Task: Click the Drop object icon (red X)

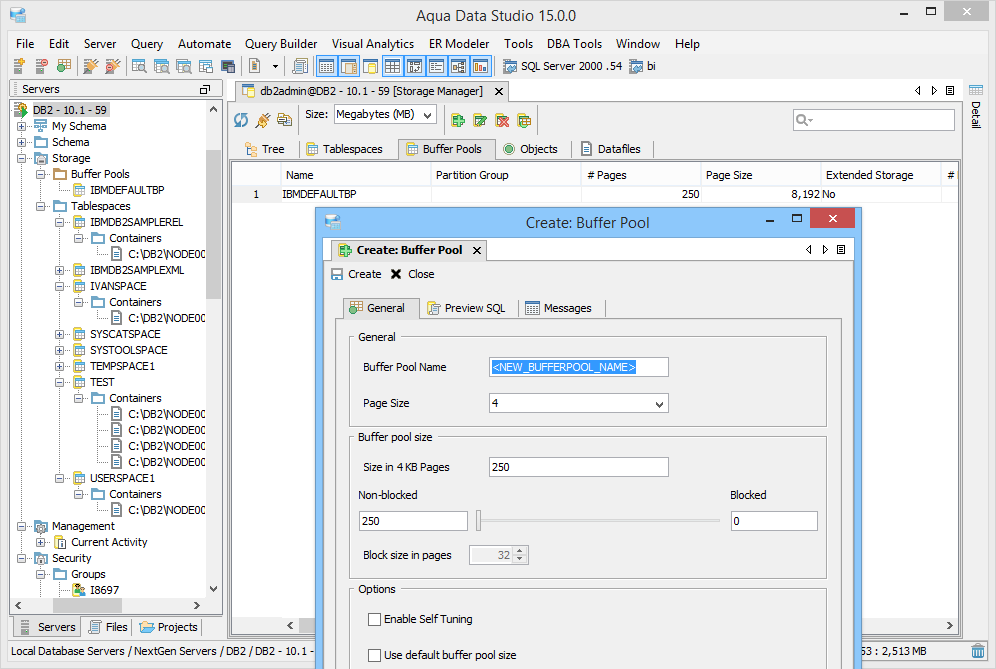Action: pyautogui.click(x=502, y=119)
